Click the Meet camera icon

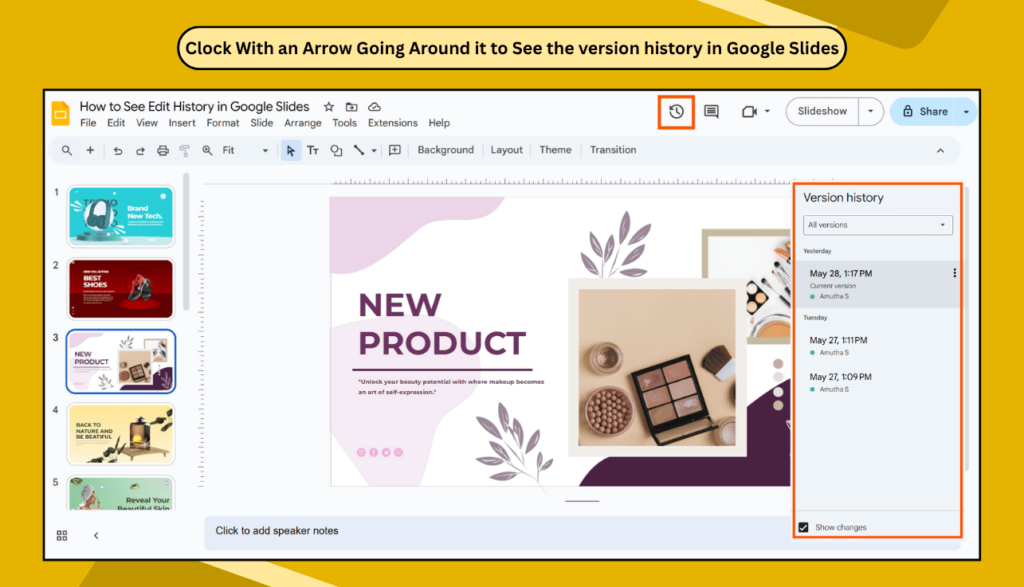point(748,111)
